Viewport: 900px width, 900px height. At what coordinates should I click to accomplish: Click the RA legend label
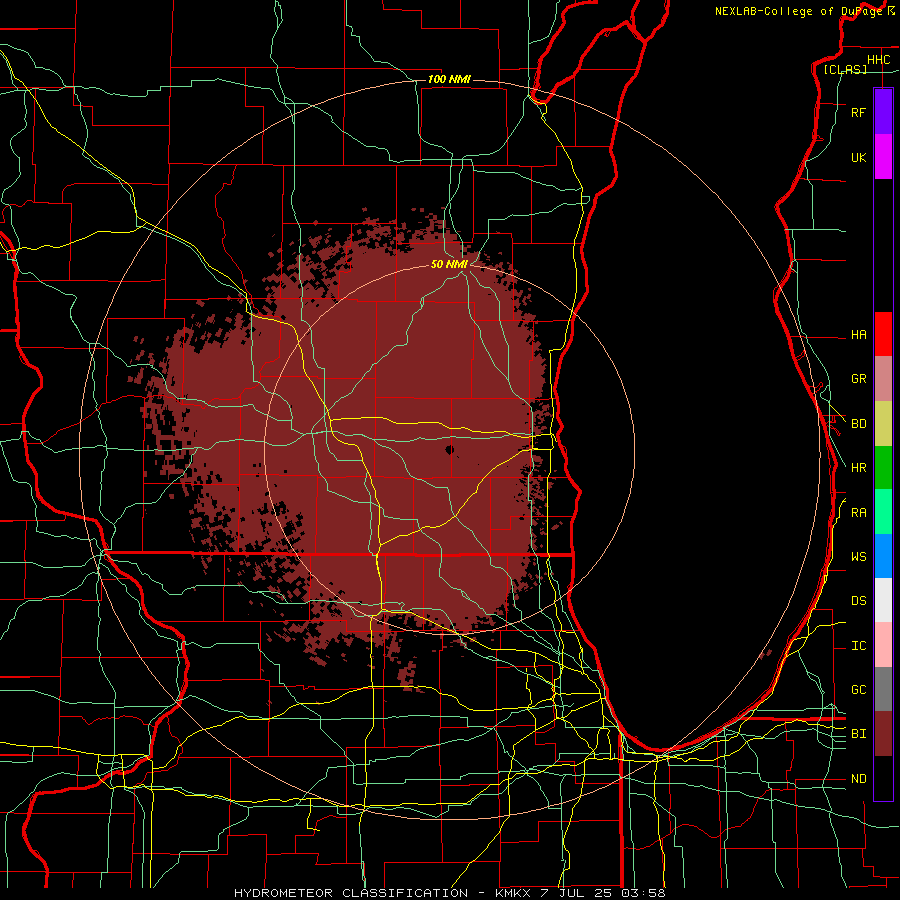coord(858,513)
